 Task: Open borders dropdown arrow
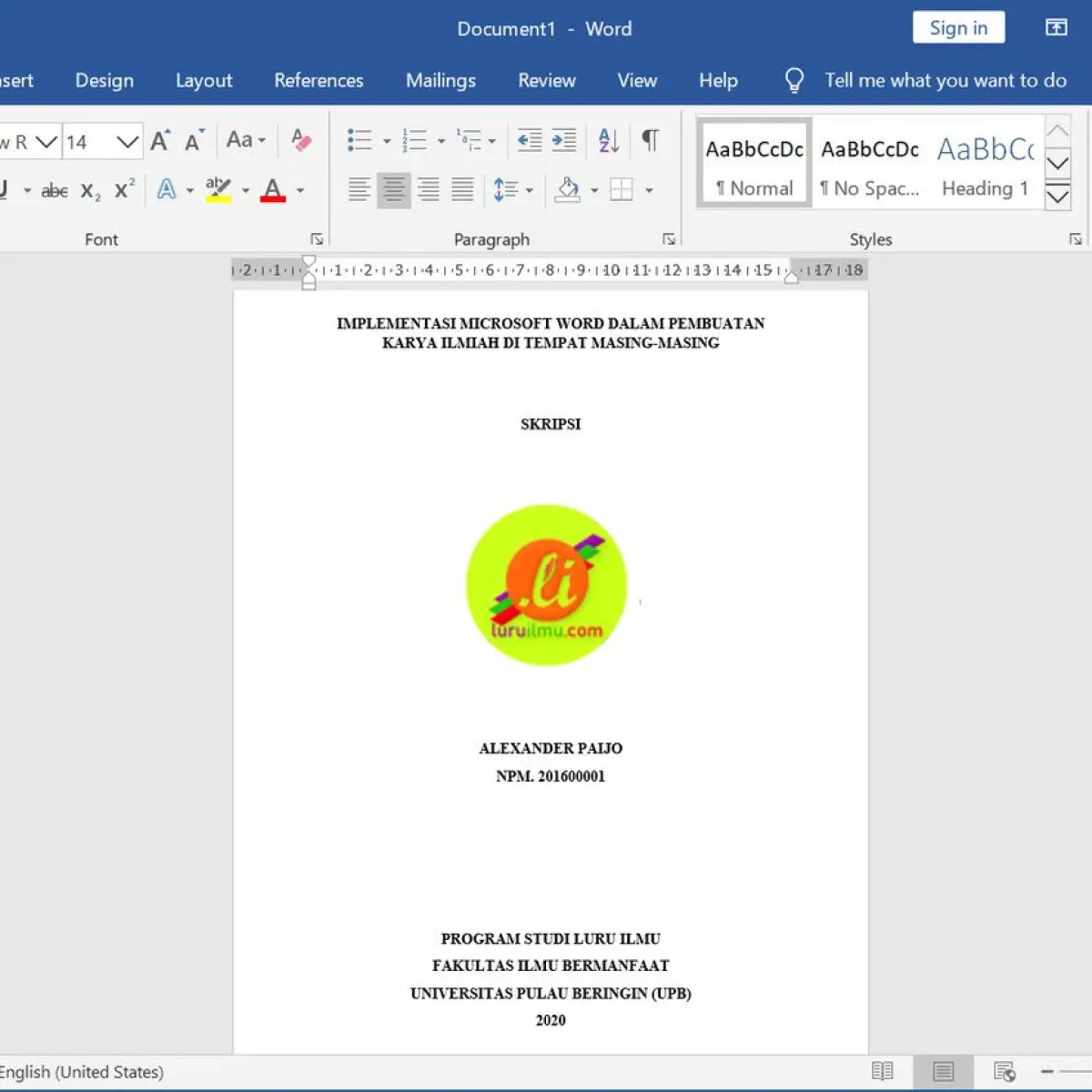pos(649,191)
